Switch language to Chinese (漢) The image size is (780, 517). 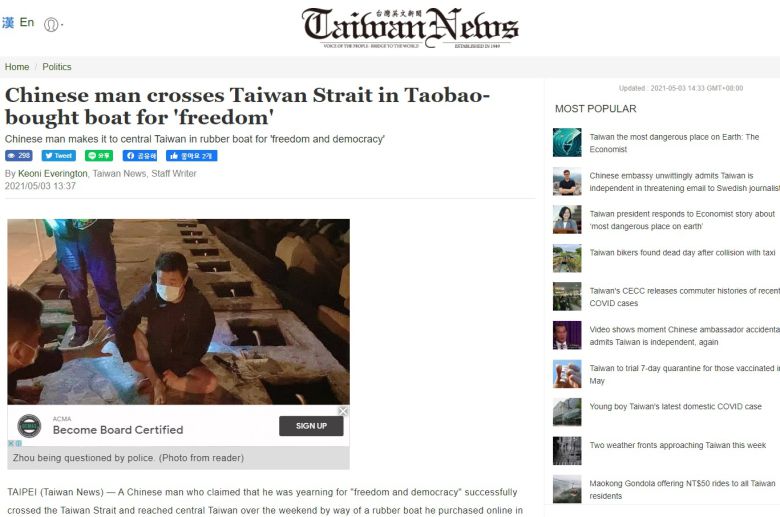(x=8, y=23)
